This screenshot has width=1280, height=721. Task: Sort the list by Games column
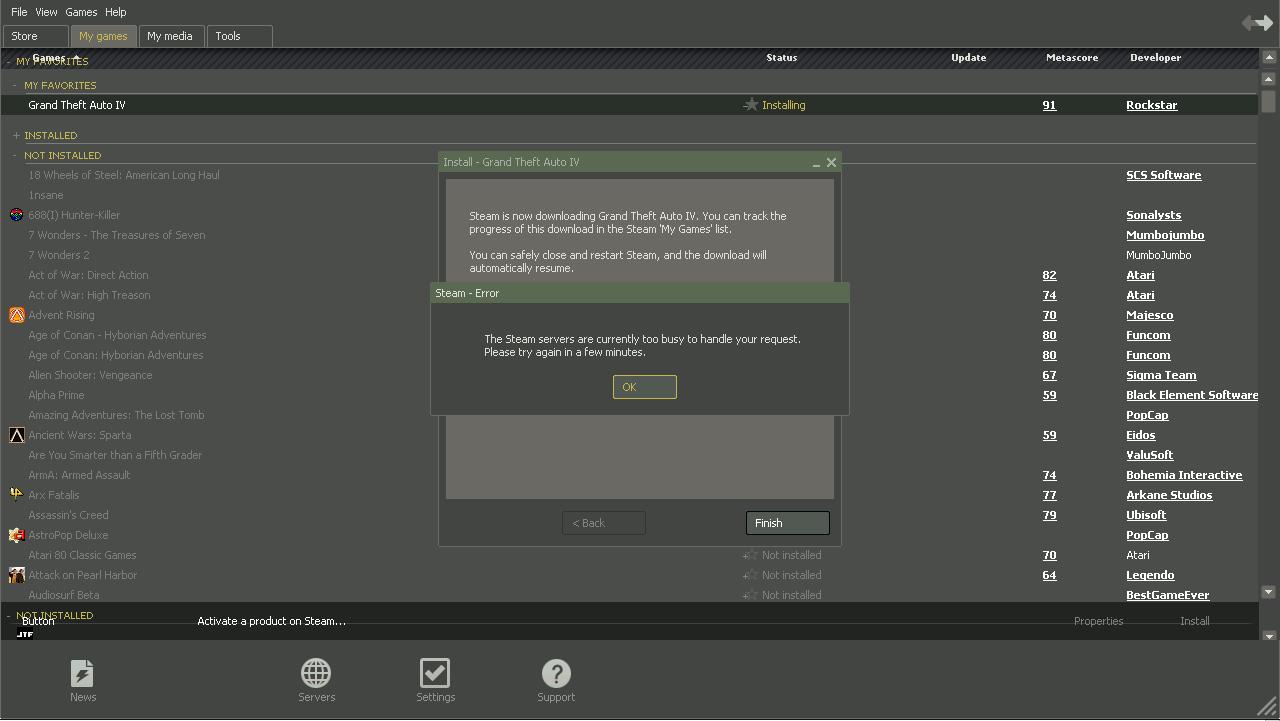click(x=48, y=58)
